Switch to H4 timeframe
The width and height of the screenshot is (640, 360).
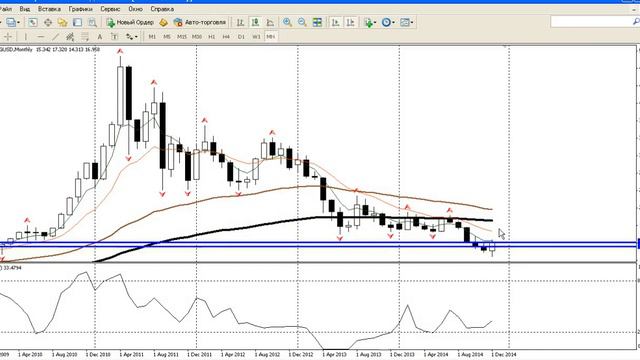(x=226, y=37)
